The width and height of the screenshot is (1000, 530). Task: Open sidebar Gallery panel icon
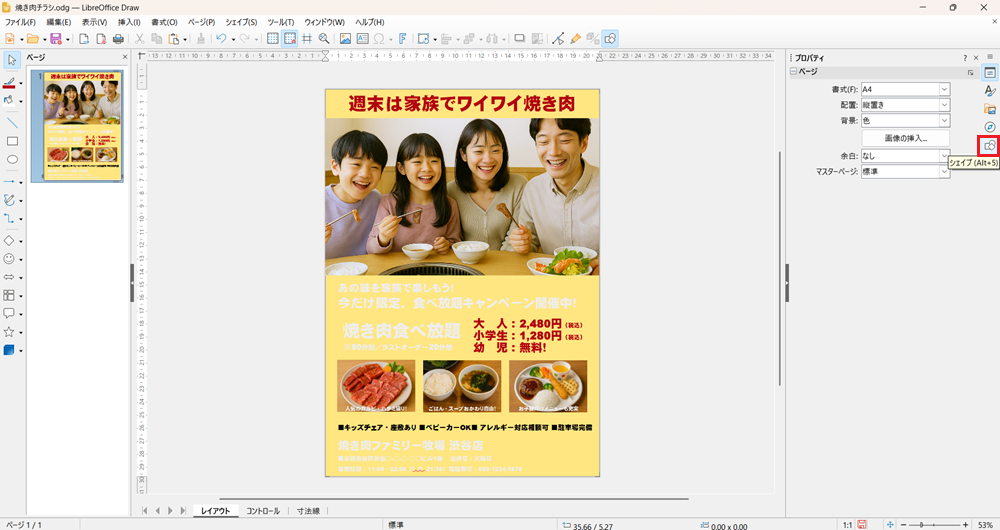pos(990,109)
